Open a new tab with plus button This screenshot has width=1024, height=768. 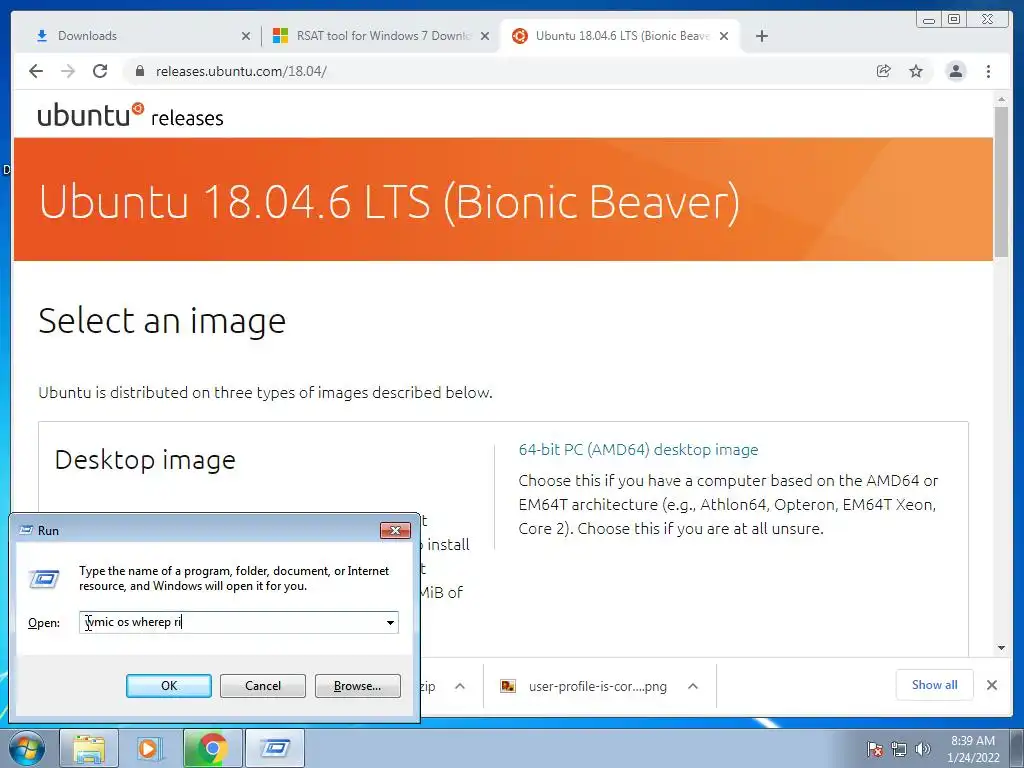point(761,36)
